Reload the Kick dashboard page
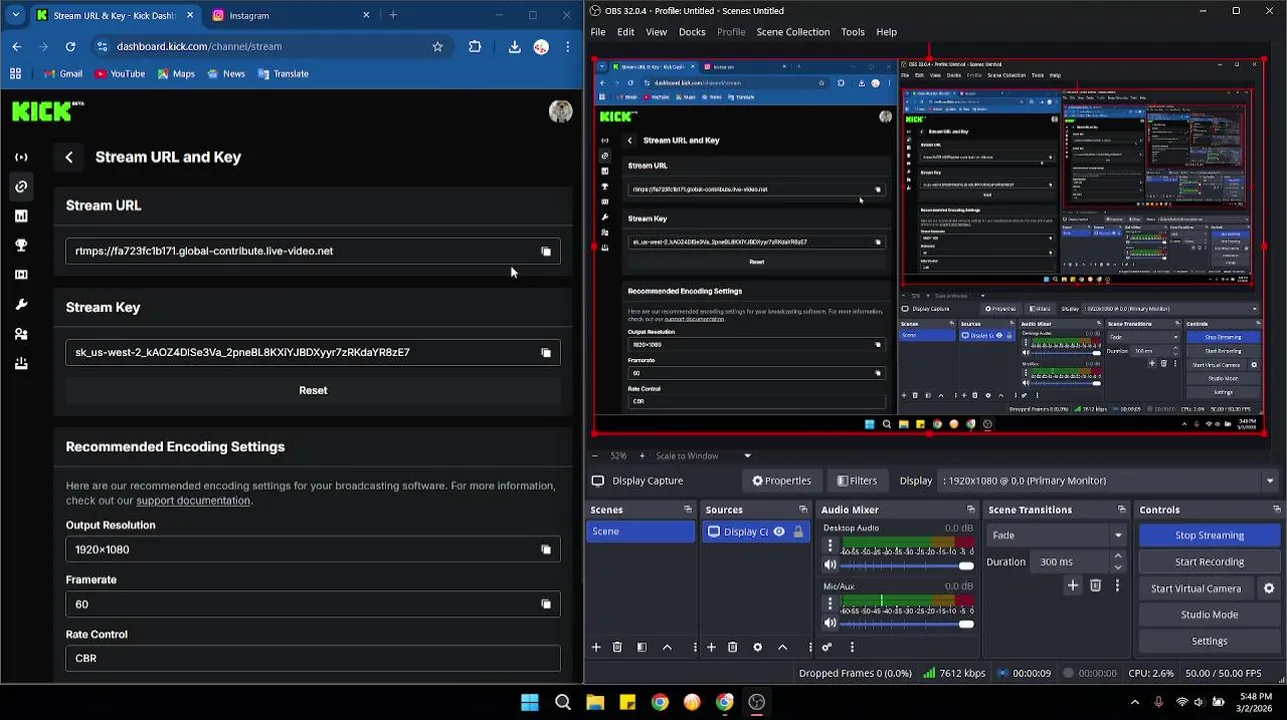 click(x=70, y=46)
